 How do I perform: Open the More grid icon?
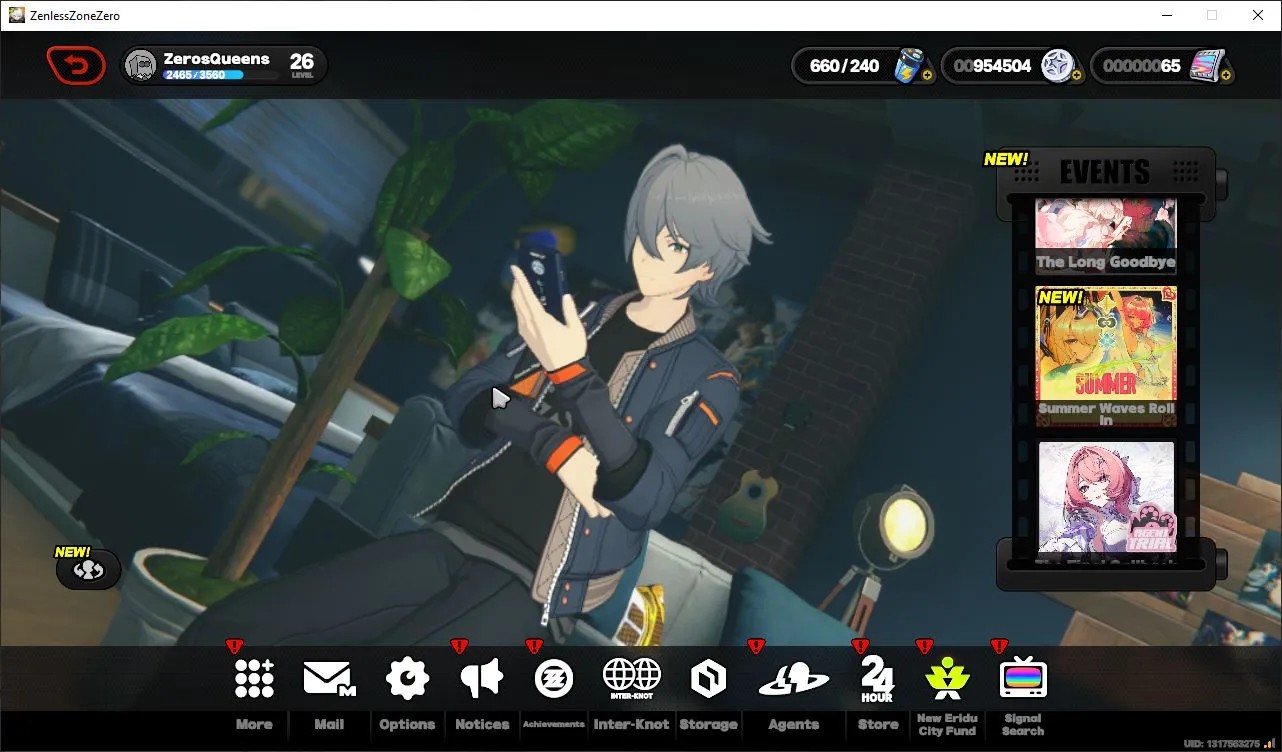click(254, 679)
